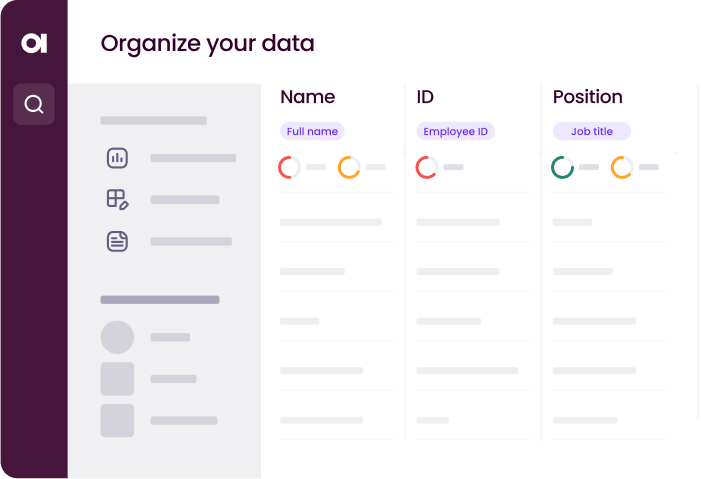
Task: Click the orange ring under Position column
Action: pos(622,167)
